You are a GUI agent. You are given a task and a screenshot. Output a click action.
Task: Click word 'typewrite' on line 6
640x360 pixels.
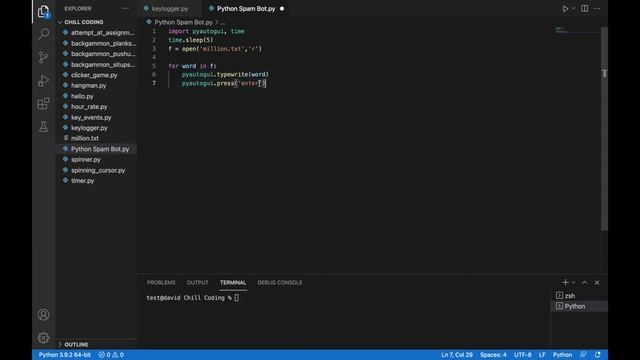(232, 74)
